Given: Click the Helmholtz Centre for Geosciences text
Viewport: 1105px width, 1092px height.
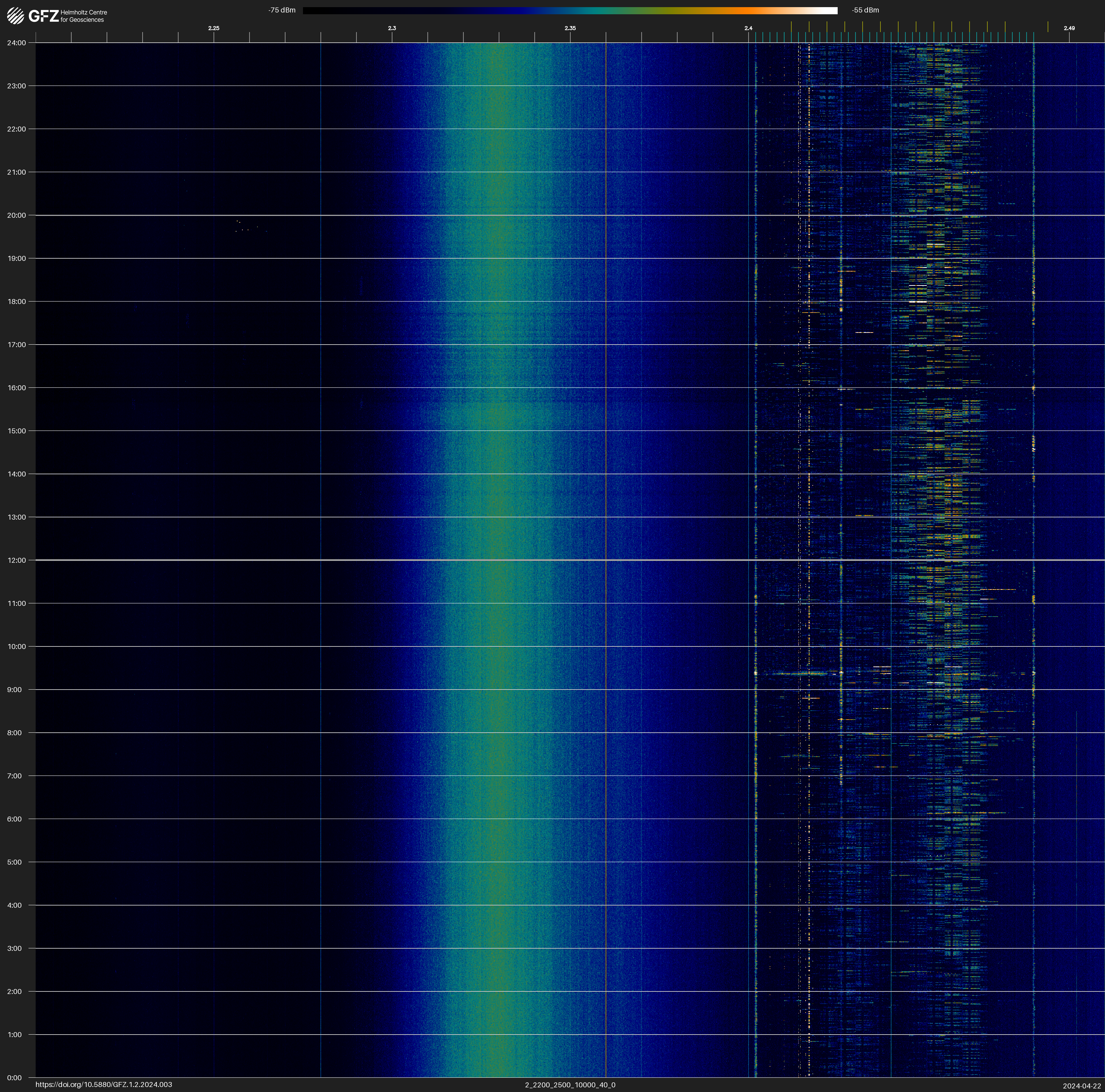Looking at the screenshot, I should point(83,16).
